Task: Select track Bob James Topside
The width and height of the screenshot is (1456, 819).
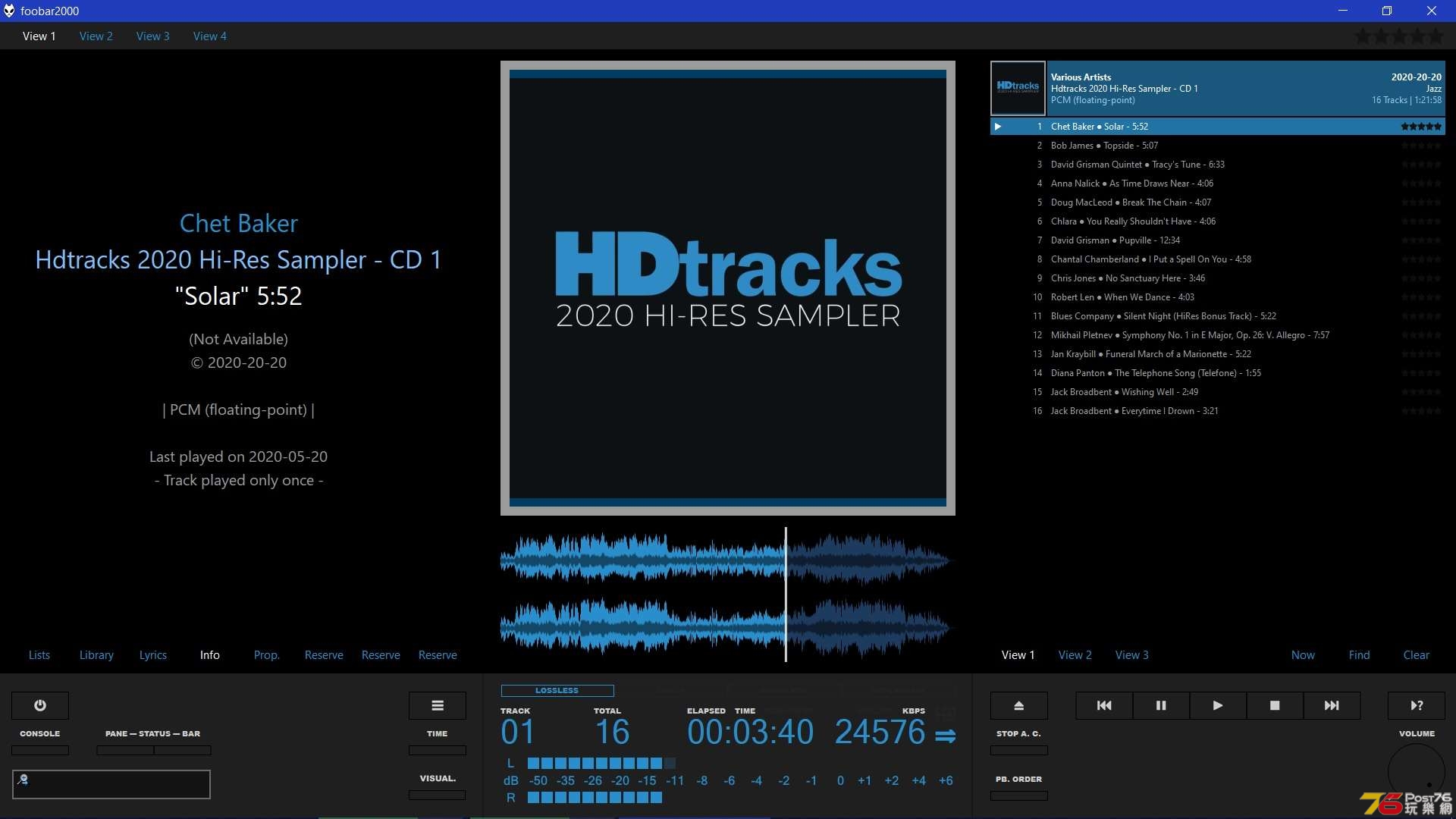Action: [x=1218, y=146]
